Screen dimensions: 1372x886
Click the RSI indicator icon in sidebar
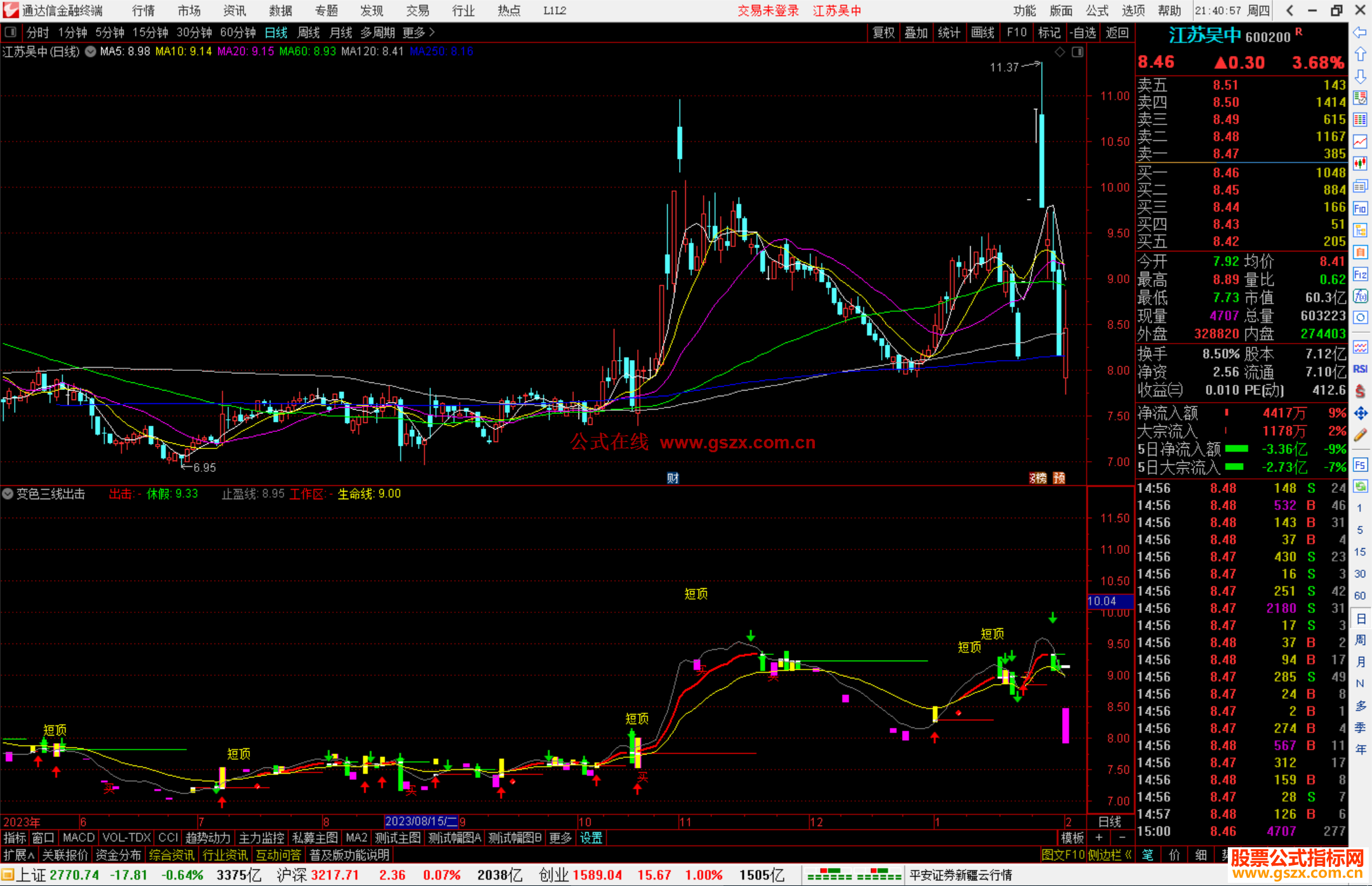click(x=1360, y=369)
